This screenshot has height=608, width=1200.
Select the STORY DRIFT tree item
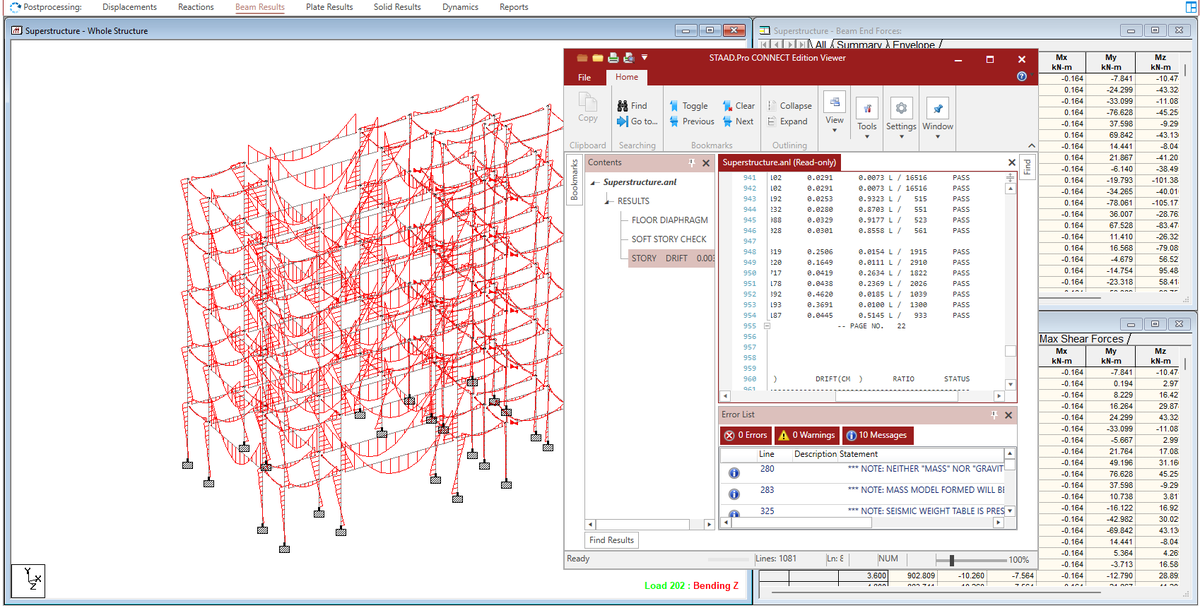tap(660, 259)
